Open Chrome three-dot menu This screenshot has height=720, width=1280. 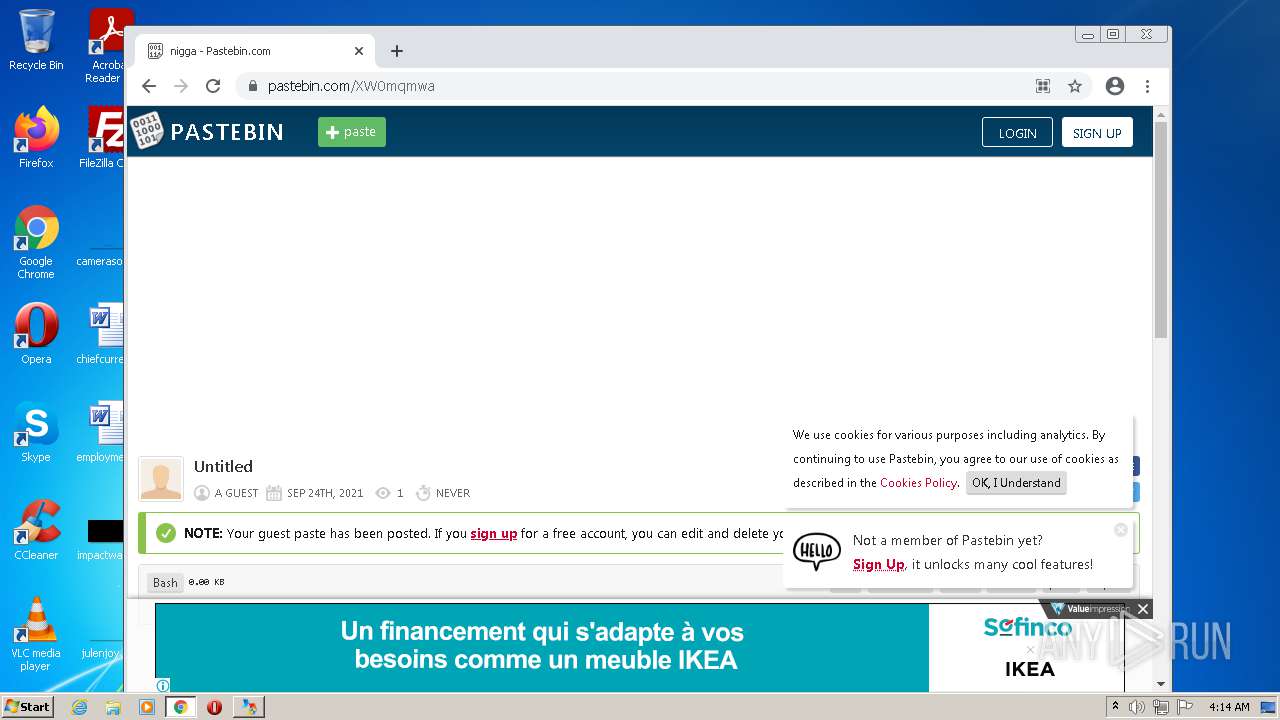pyautogui.click(x=1147, y=86)
